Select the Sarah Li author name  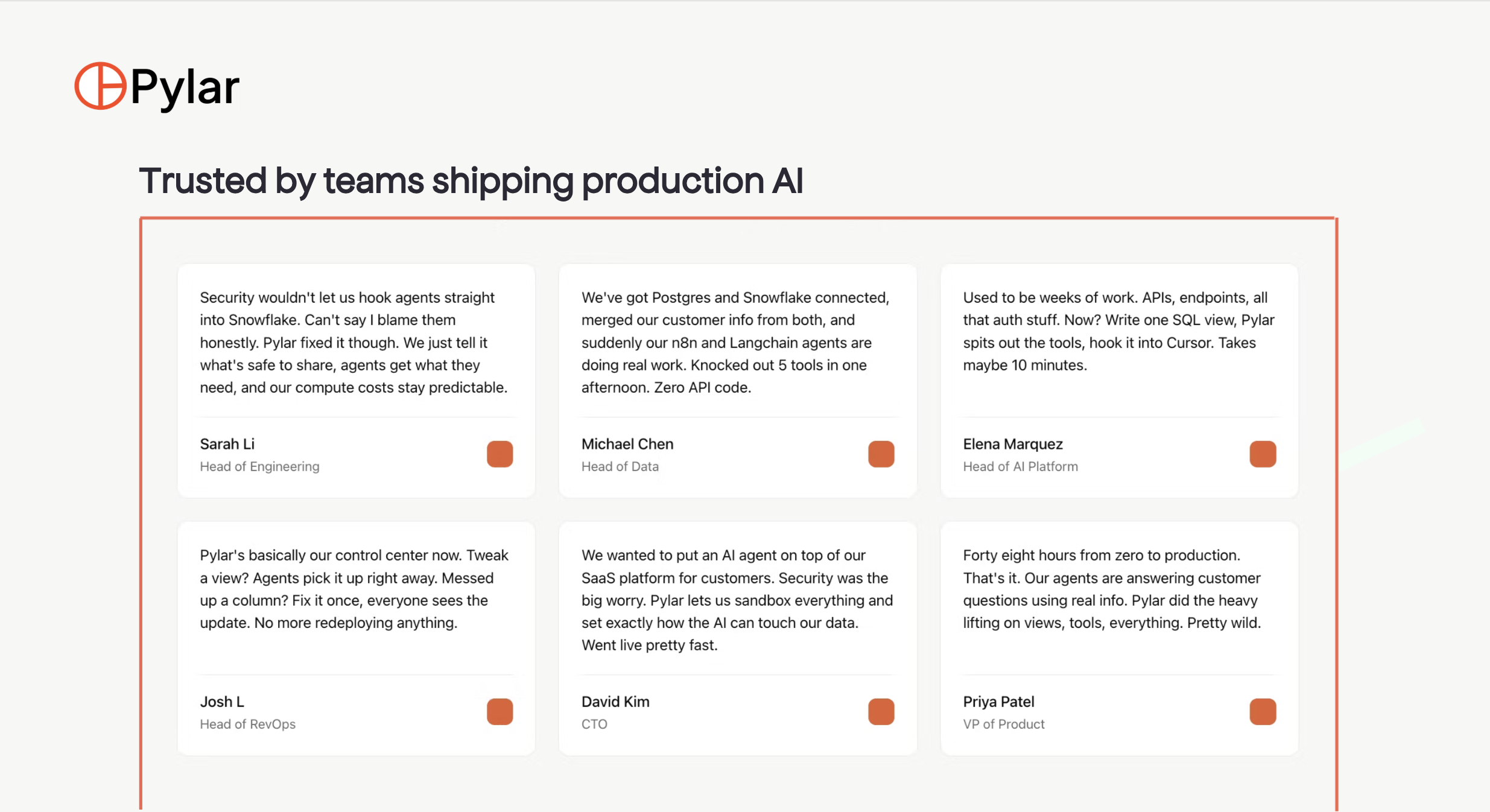(227, 444)
